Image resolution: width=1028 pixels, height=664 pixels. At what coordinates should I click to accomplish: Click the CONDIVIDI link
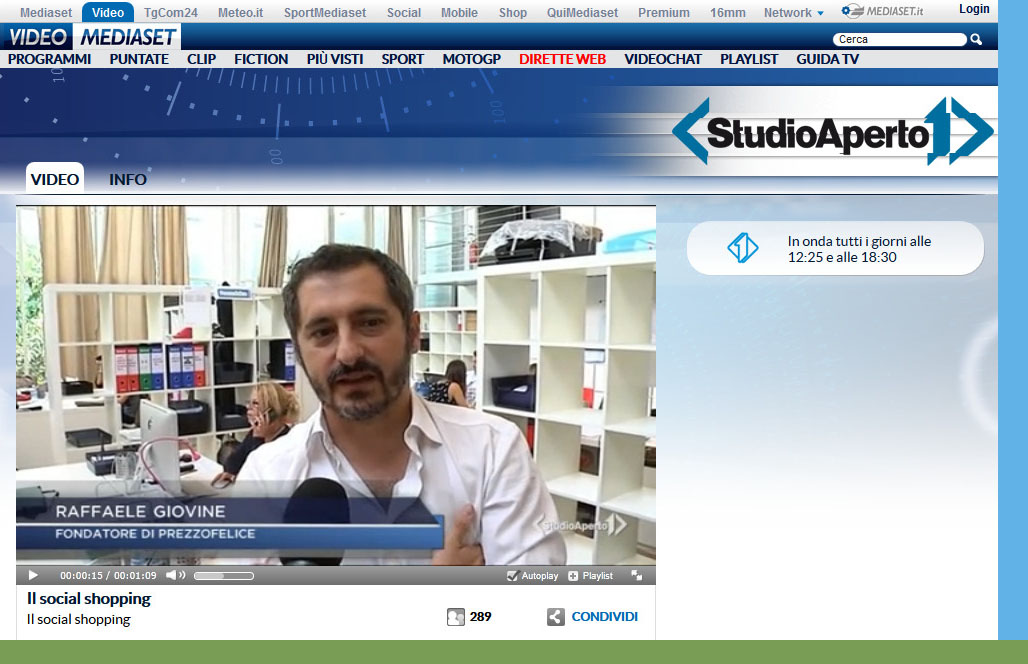[x=604, y=617]
